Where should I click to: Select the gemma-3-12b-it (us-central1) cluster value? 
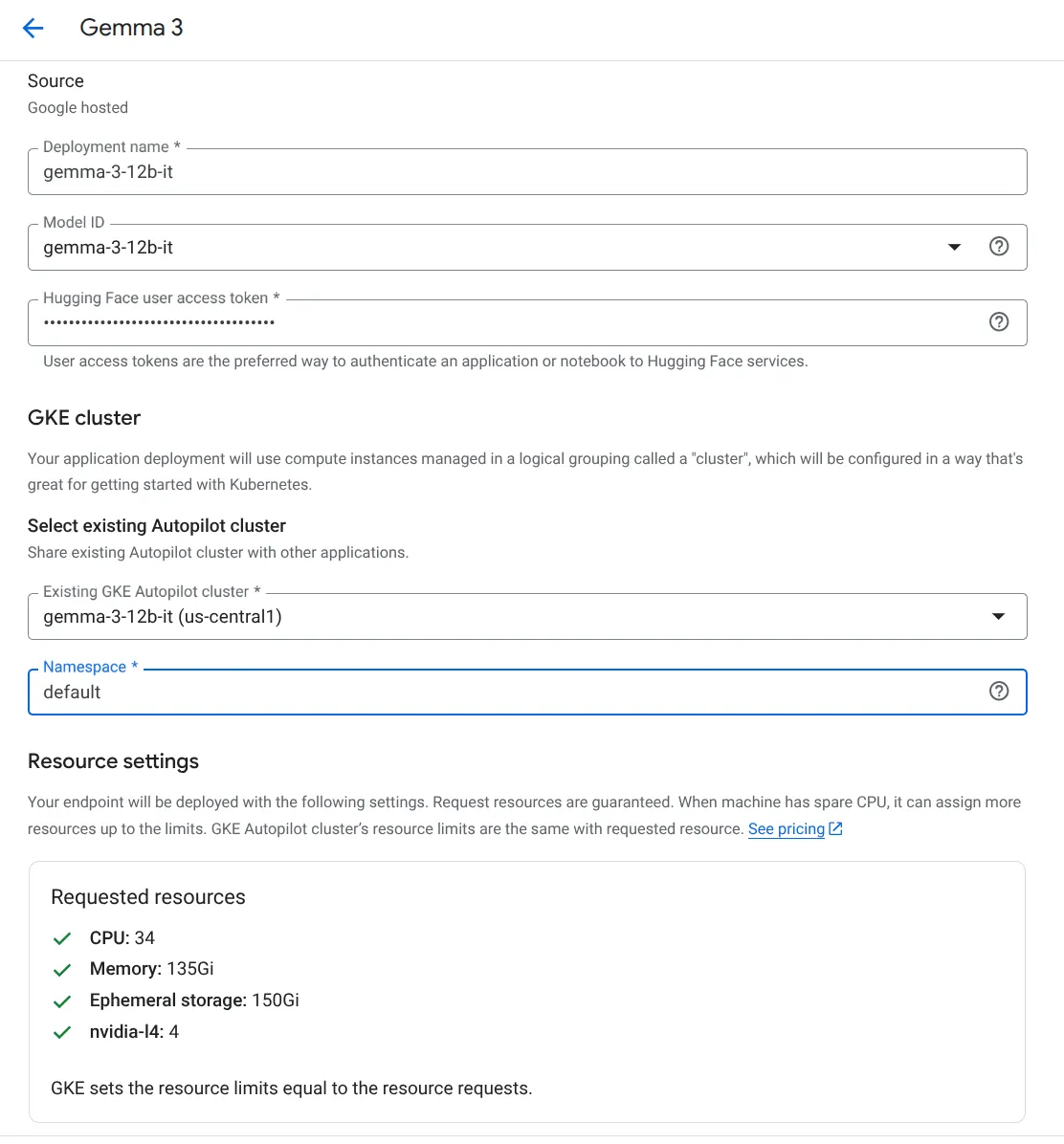coord(162,617)
